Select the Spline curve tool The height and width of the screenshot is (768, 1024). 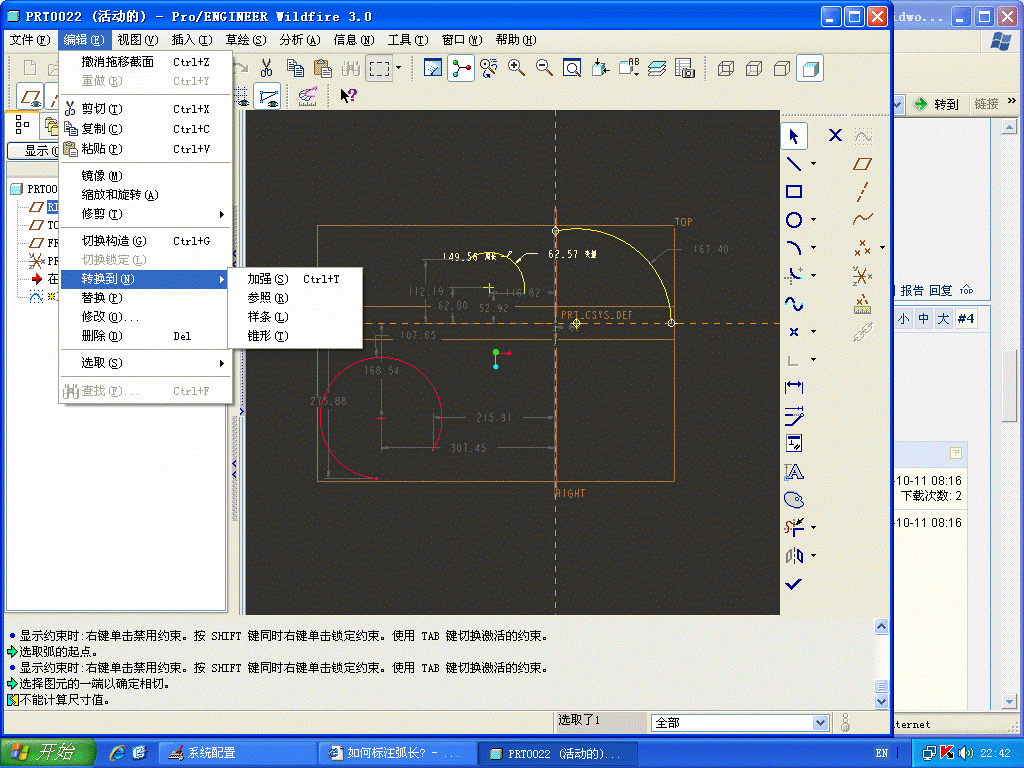(x=793, y=304)
